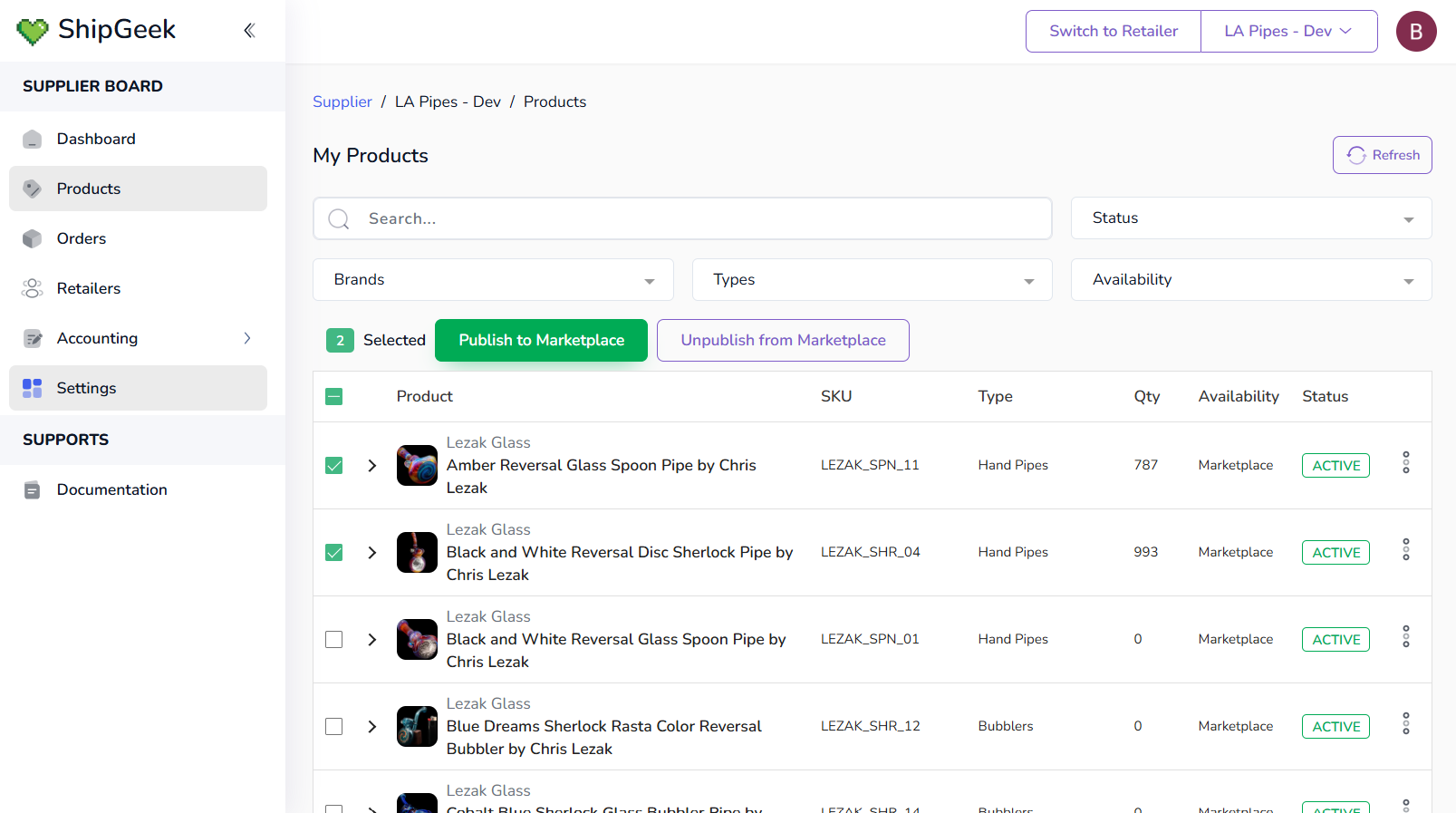Uncheck Black and White Disc Sherlock Pipe
1456x813 pixels.
(334, 552)
